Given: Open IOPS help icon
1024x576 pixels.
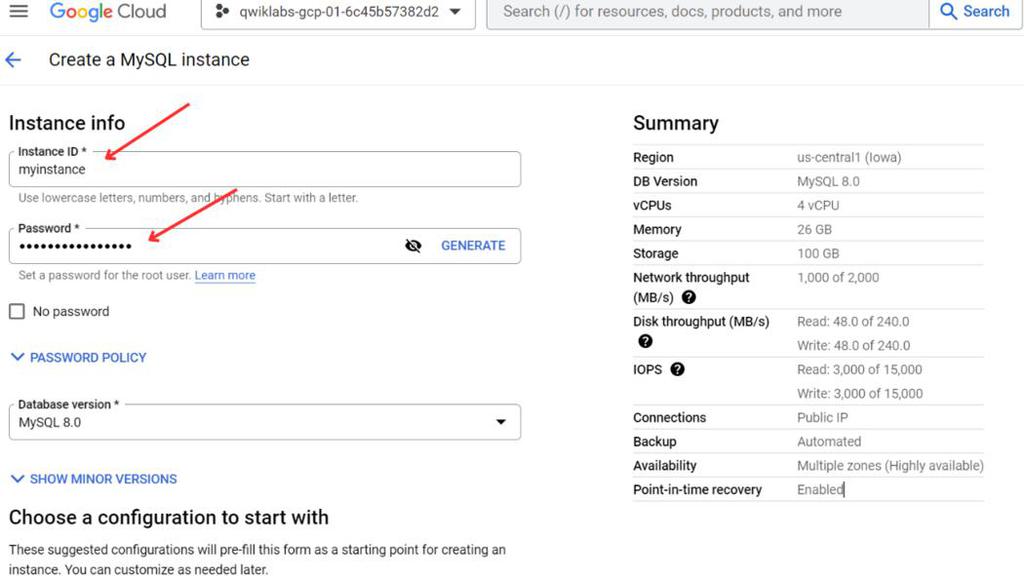Looking at the screenshot, I should click(678, 369).
